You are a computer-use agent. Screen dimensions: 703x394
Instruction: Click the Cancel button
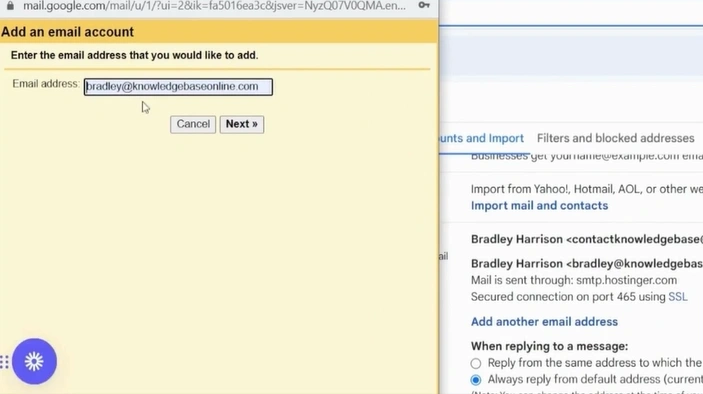click(193, 124)
